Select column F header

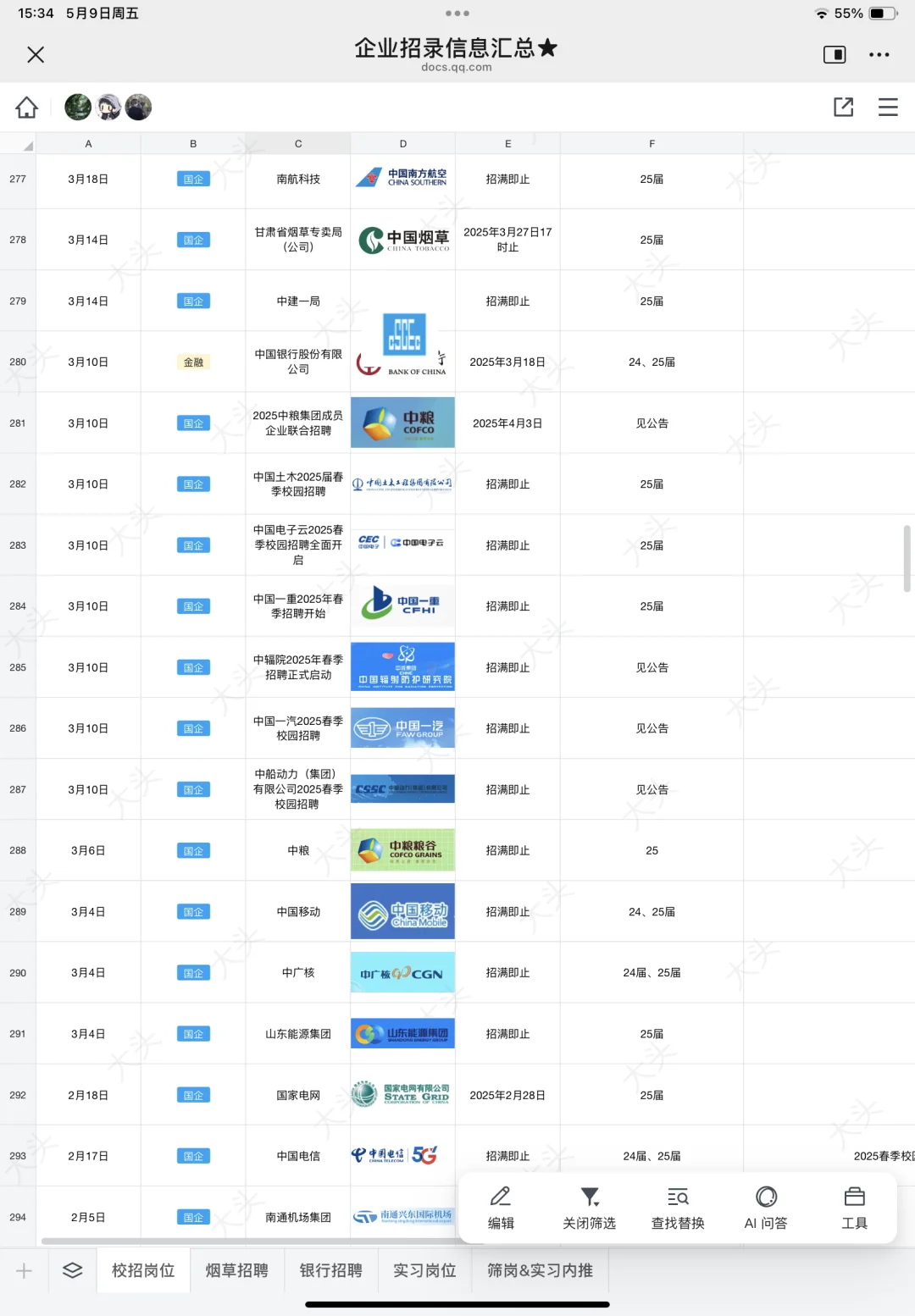coord(652,143)
